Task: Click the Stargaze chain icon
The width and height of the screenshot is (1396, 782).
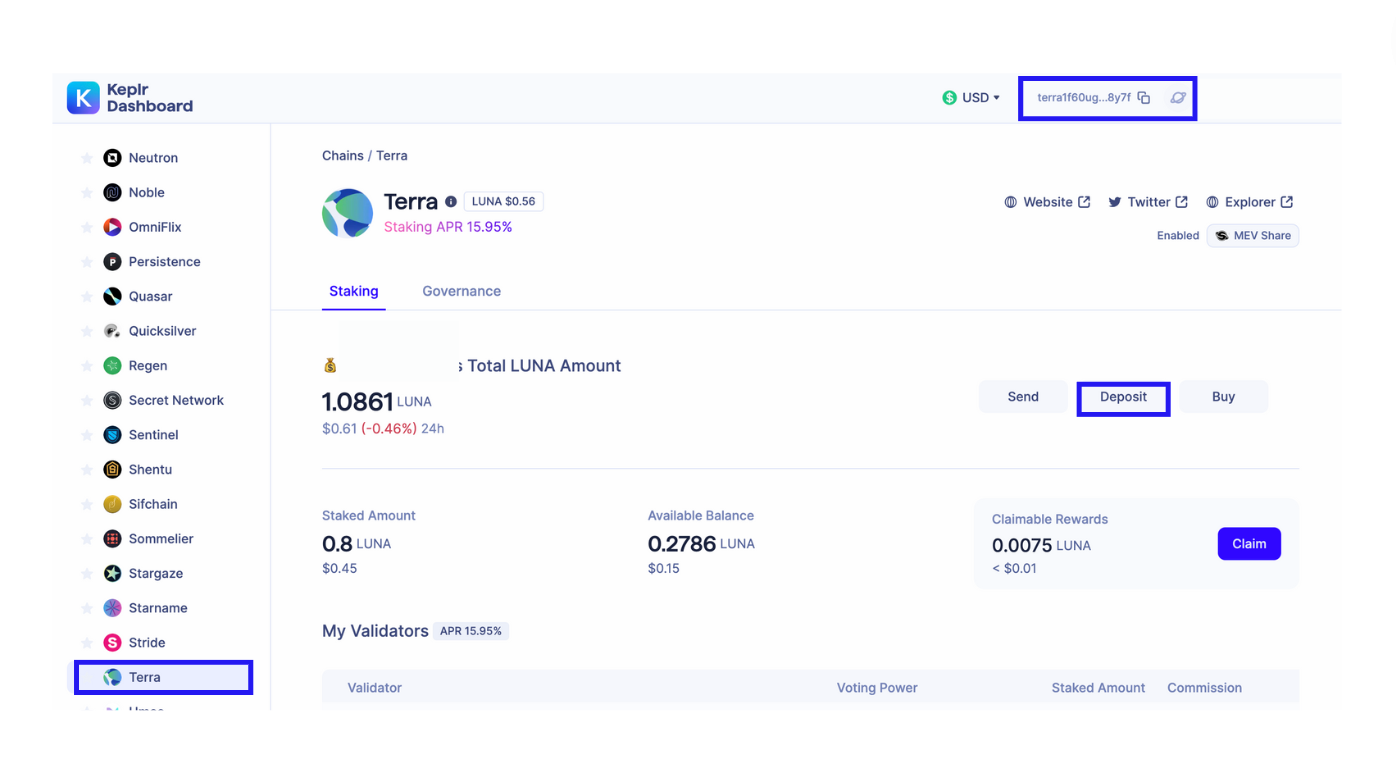Action: tap(112, 574)
